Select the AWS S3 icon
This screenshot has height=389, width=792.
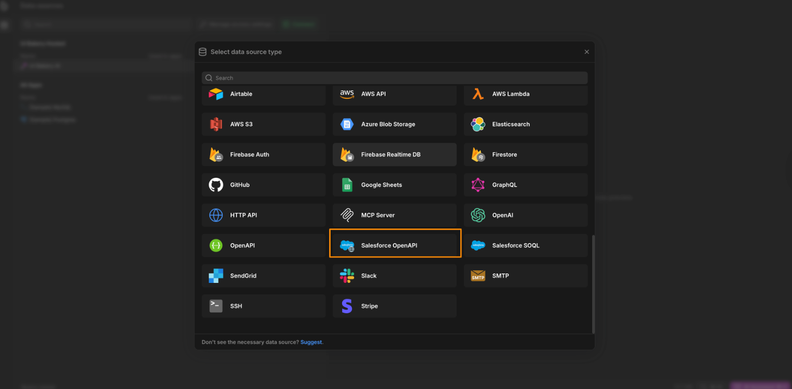point(216,124)
